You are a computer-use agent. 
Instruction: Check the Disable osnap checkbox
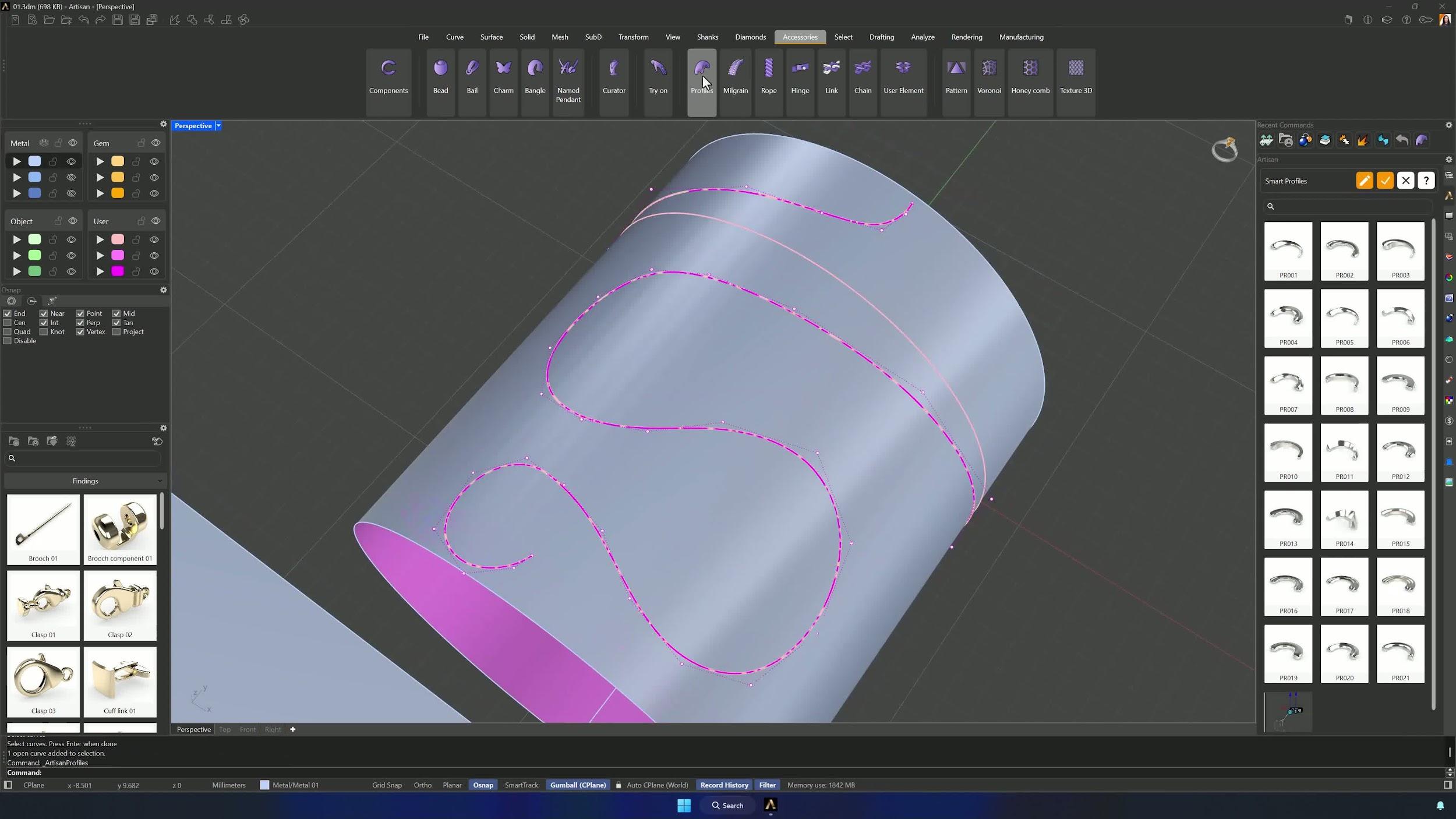tap(8, 341)
